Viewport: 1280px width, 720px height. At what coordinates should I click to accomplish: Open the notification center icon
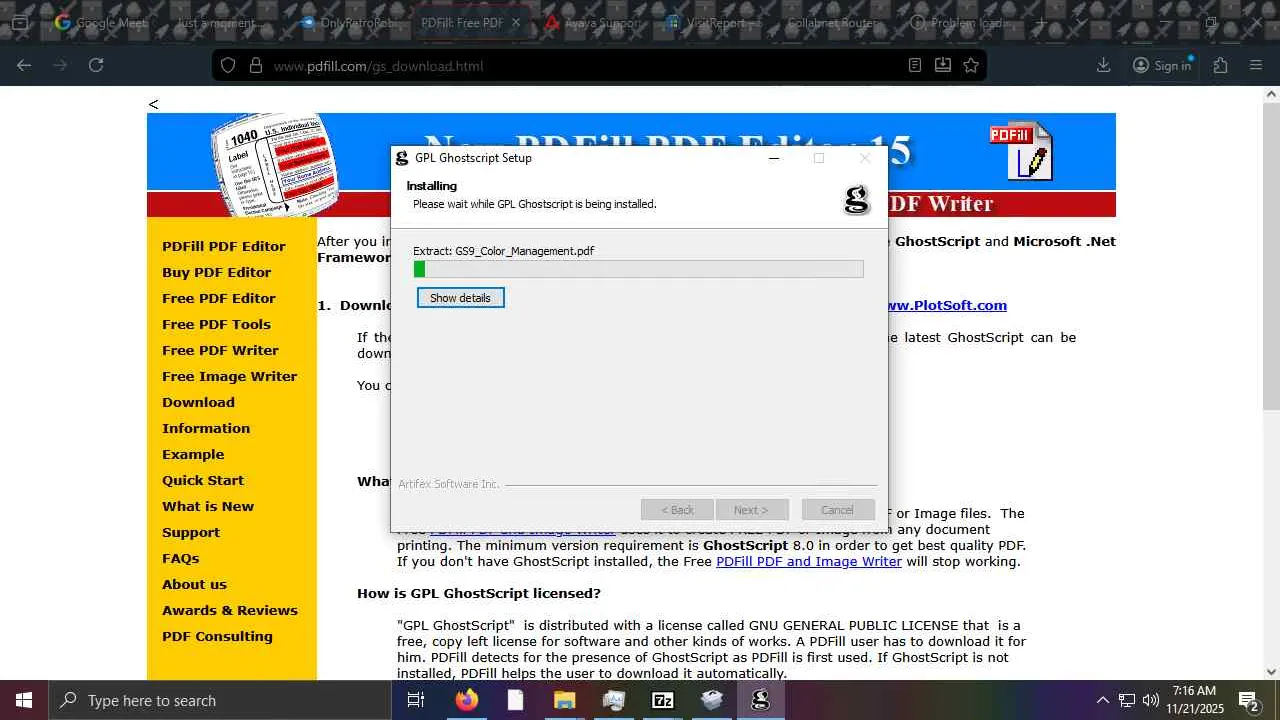pyautogui.click(x=1248, y=700)
